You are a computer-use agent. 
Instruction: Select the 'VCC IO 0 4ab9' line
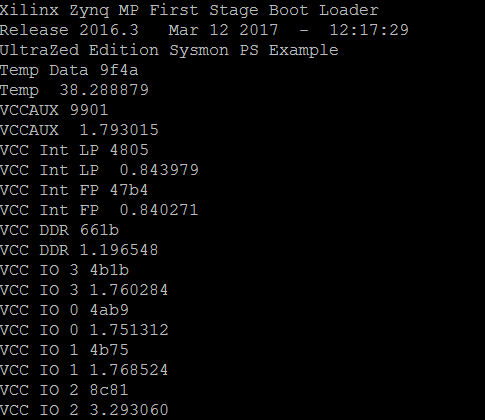(64, 310)
